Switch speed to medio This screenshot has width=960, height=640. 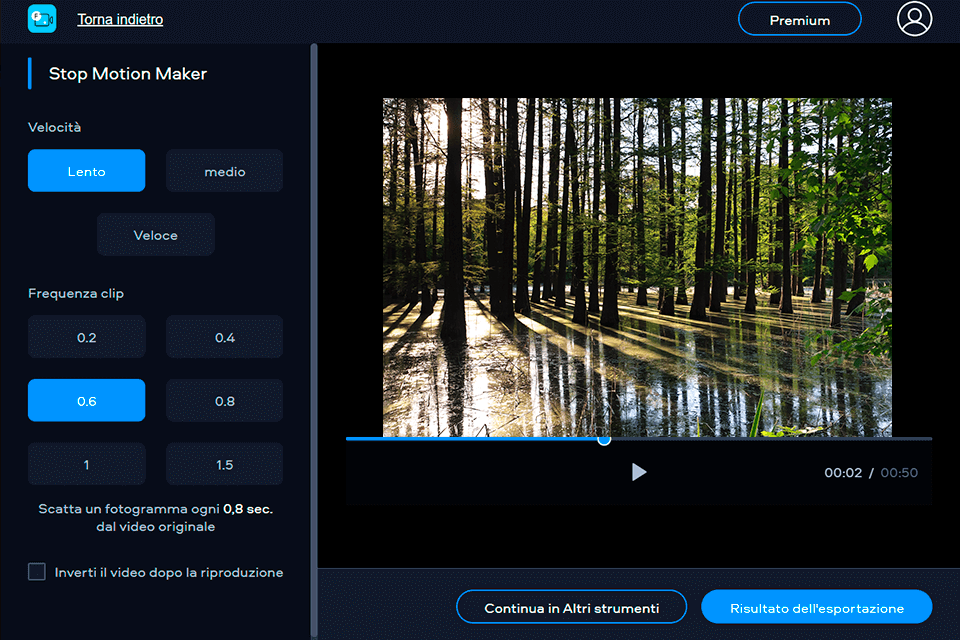[224, 170]
